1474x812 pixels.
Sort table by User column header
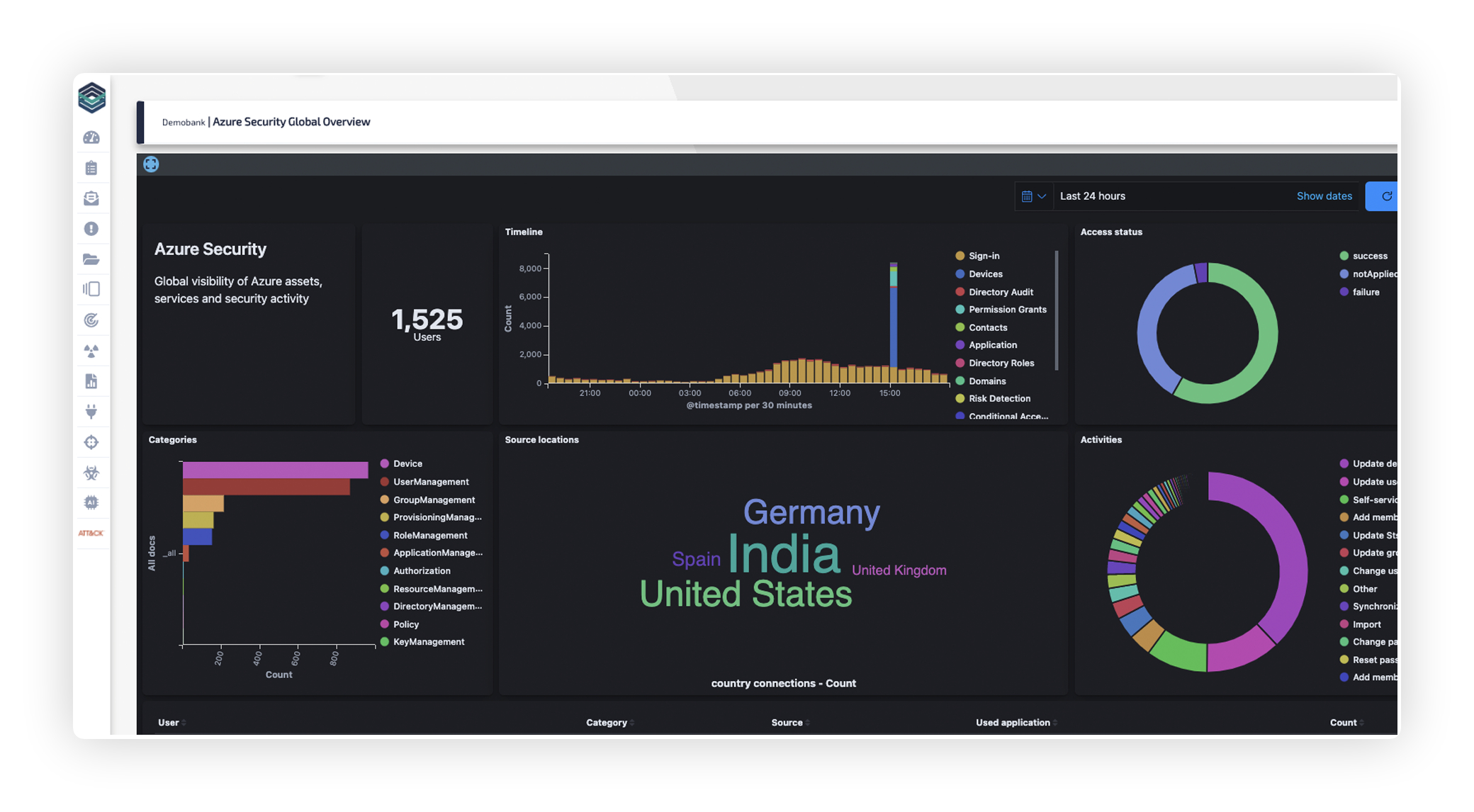point(169,723)
